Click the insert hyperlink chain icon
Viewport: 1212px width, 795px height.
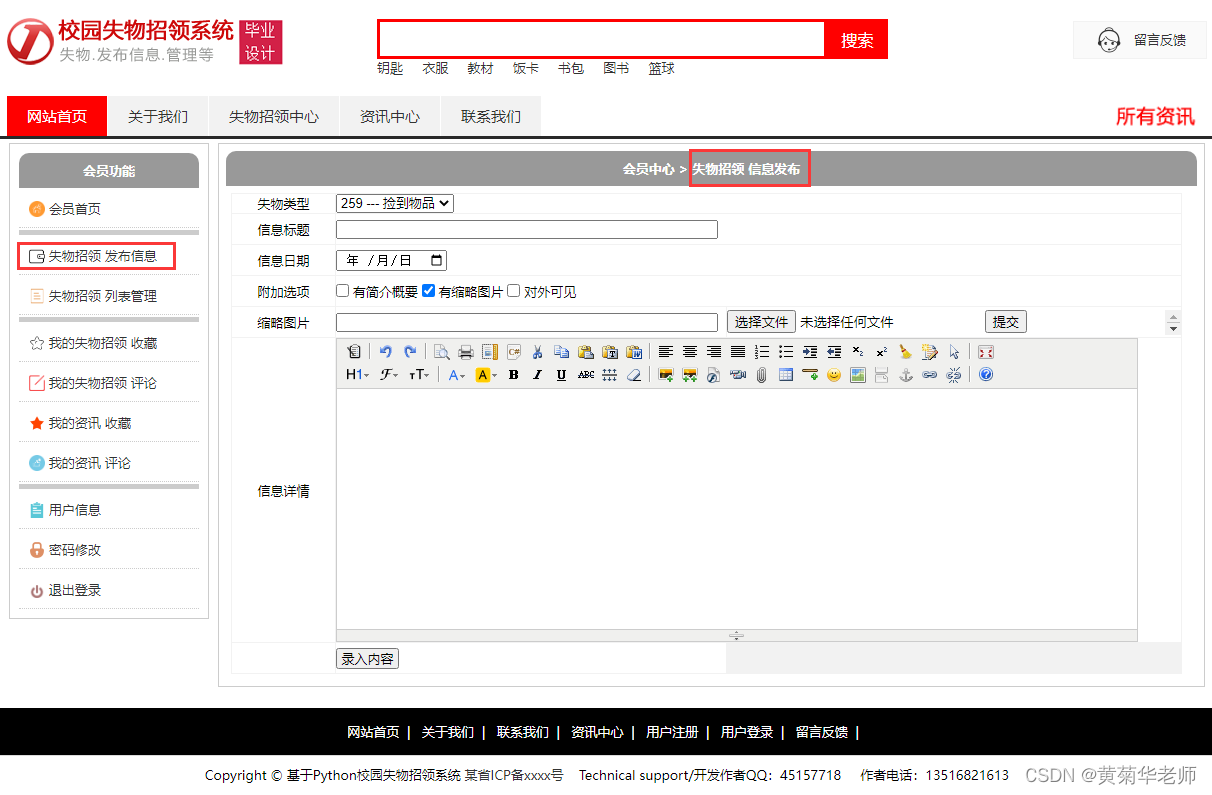pos(930,373)
